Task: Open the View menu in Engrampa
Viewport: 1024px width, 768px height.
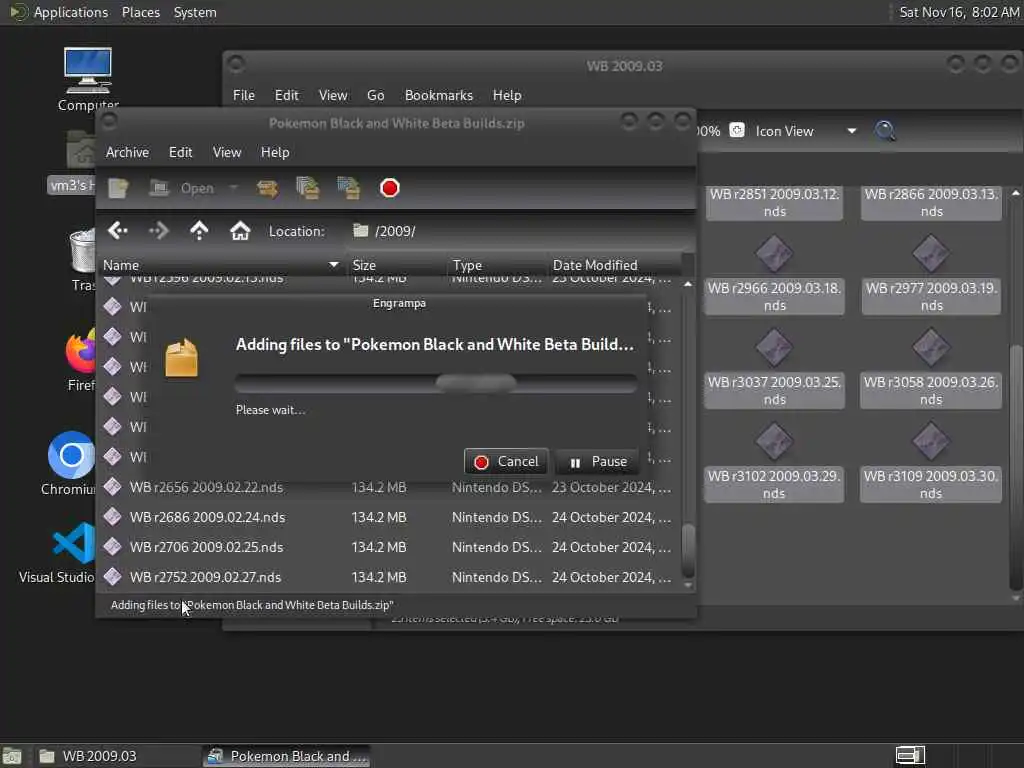Action: pos(227,152)
